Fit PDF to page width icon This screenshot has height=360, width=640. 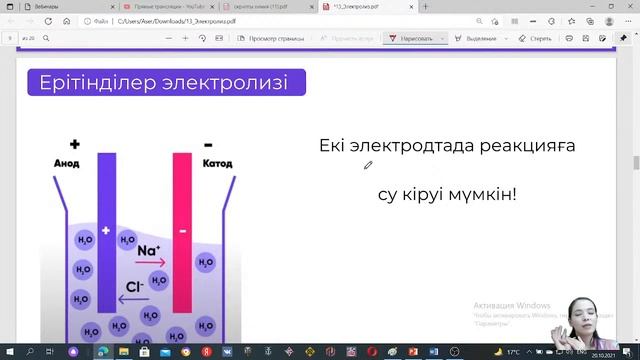219,38
